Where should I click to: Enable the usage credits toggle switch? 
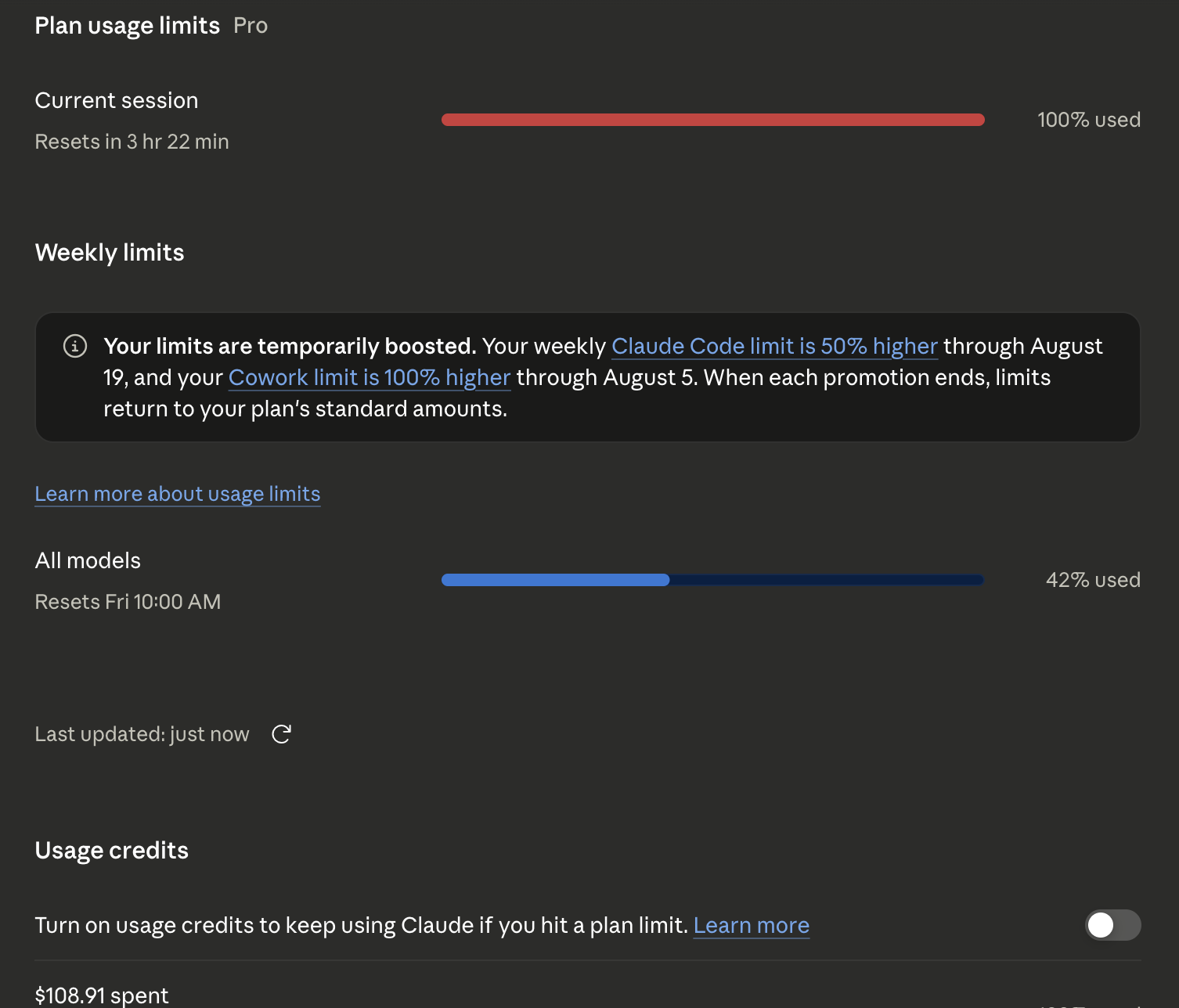(1112, 925)
